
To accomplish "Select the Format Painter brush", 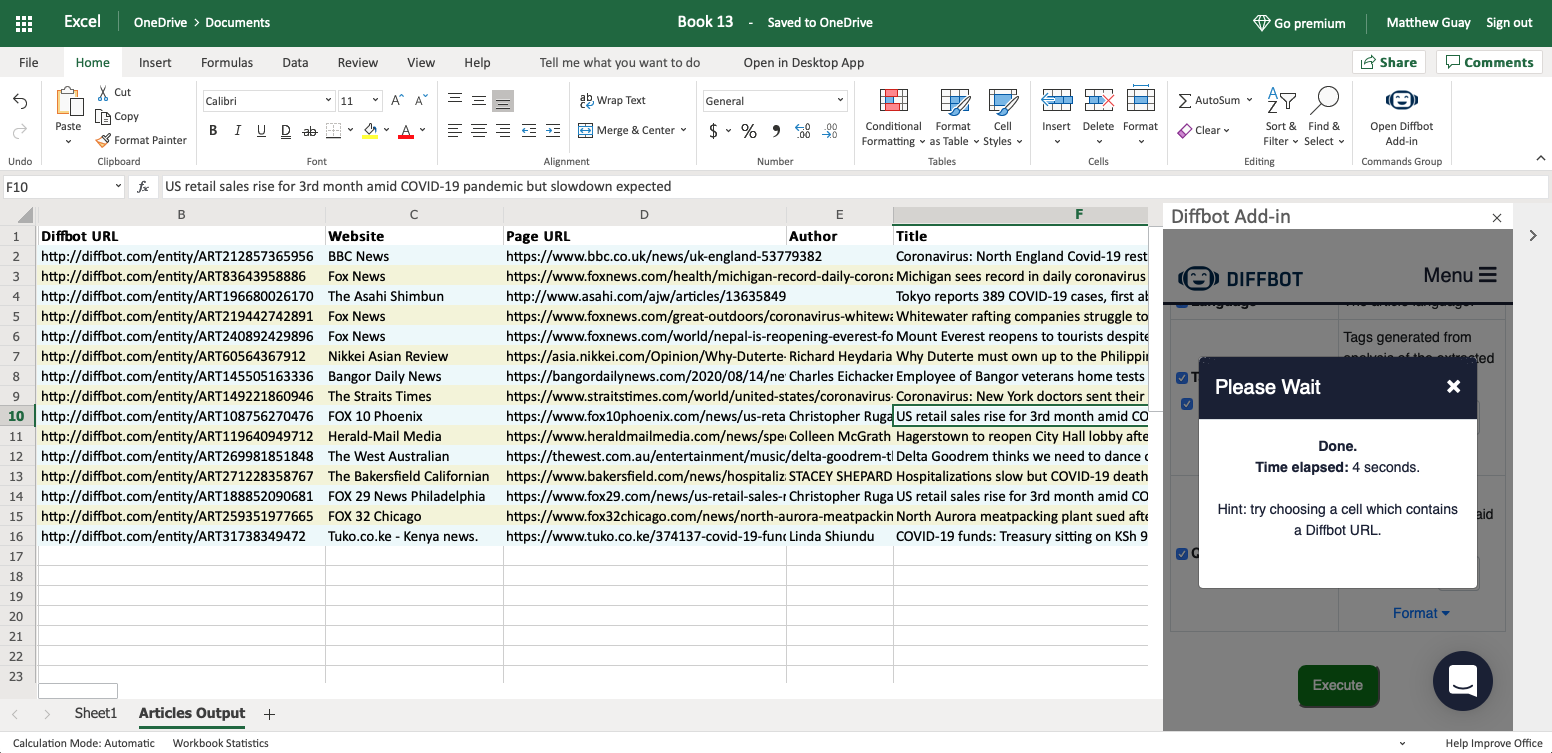I will click(103, 140).
